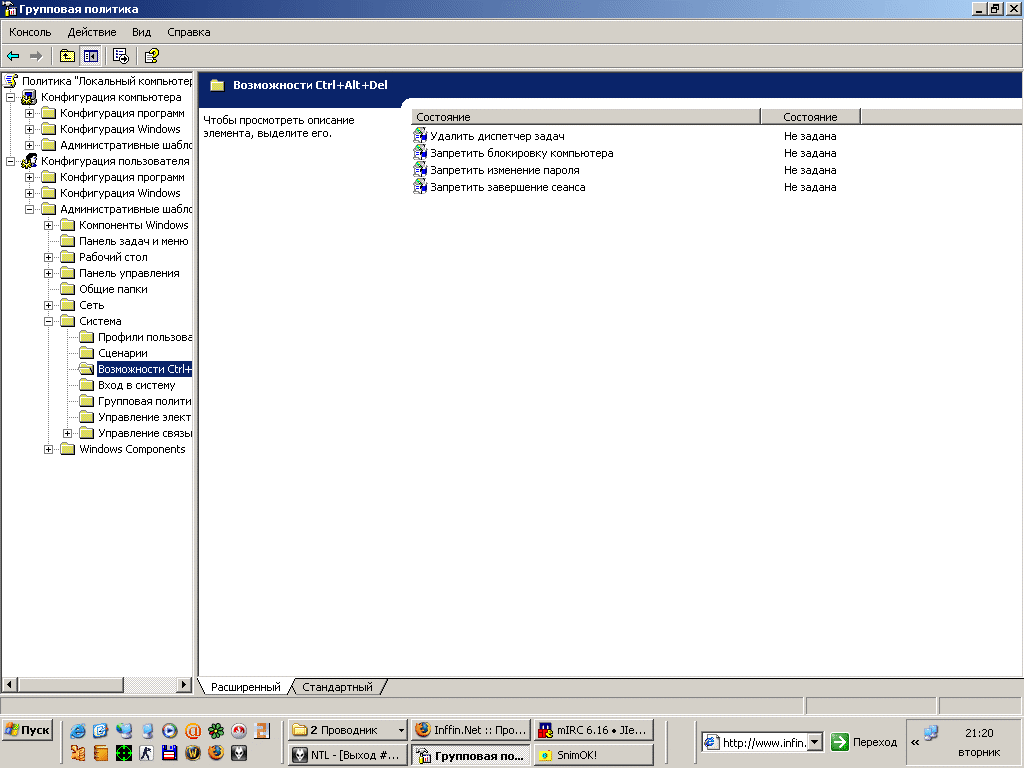Select 'Вход в систему' folder in tree
The width and height of the screenshot is (1024, 768).
pyautogui.click(x=136, y=385)
